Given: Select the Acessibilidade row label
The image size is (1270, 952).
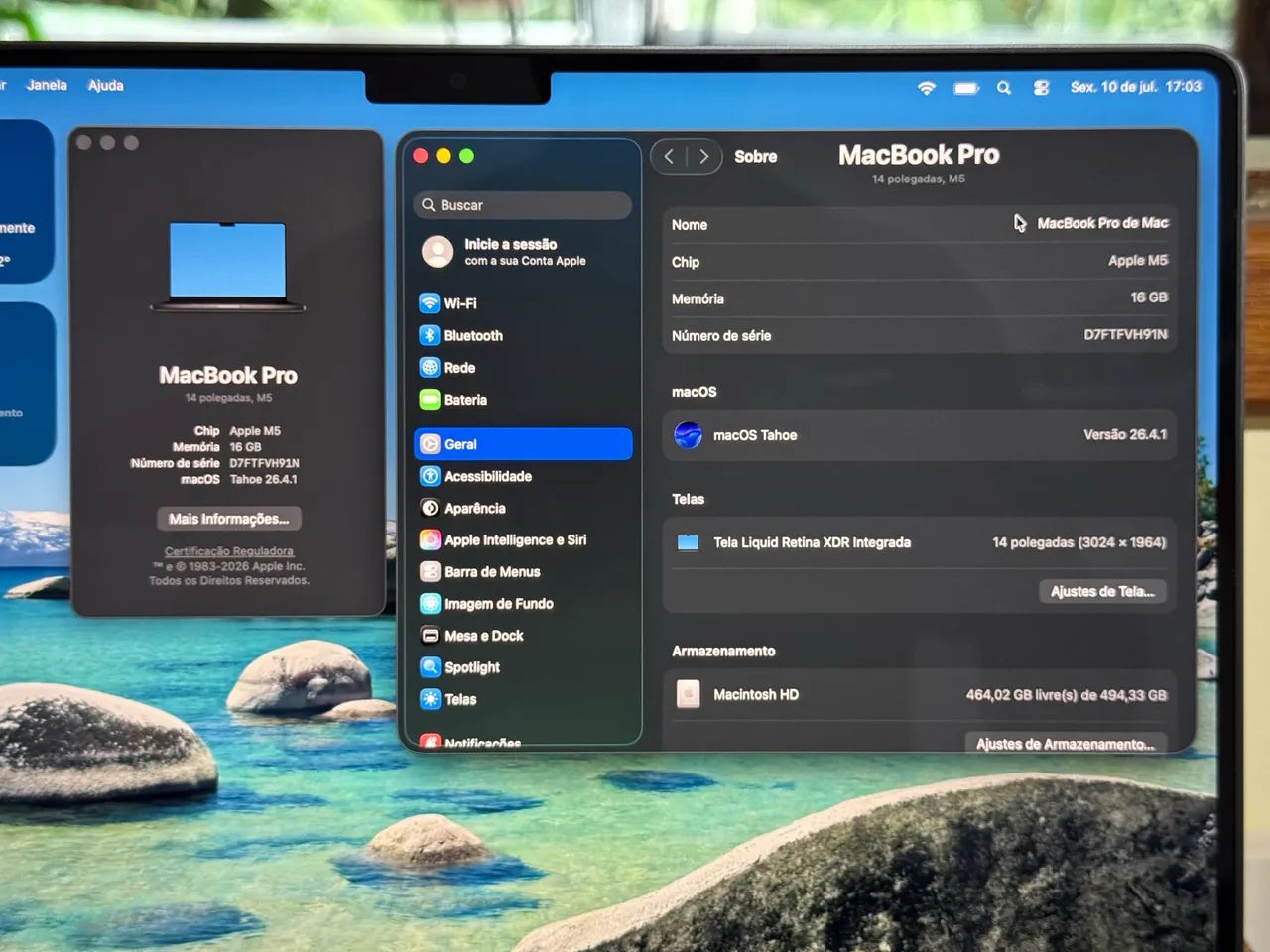Looking at the screenshot, I should (x=488, y=476).
